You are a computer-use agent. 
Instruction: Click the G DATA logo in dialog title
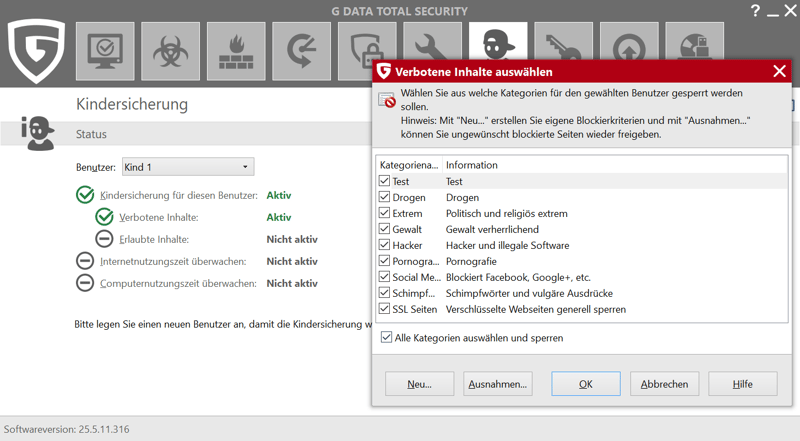384,71
